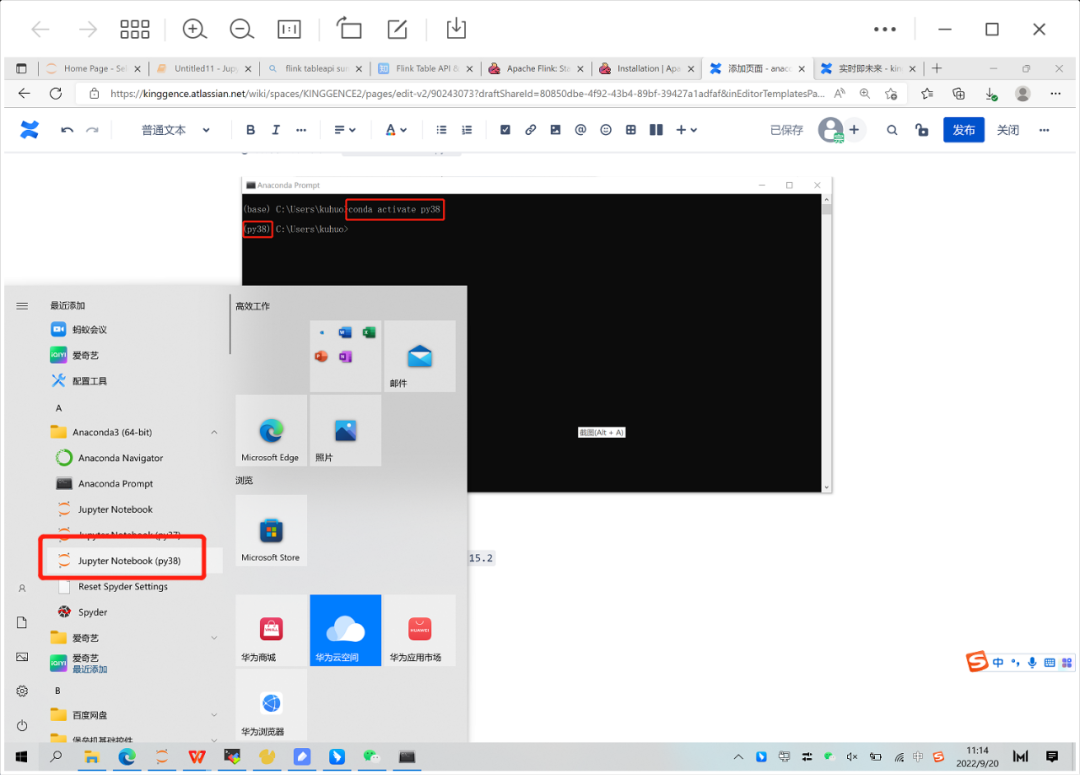This screenshot has height=775, width=1080.
Task: Open the Microsoft Edge tile
Action: click(x=271, y=431)
